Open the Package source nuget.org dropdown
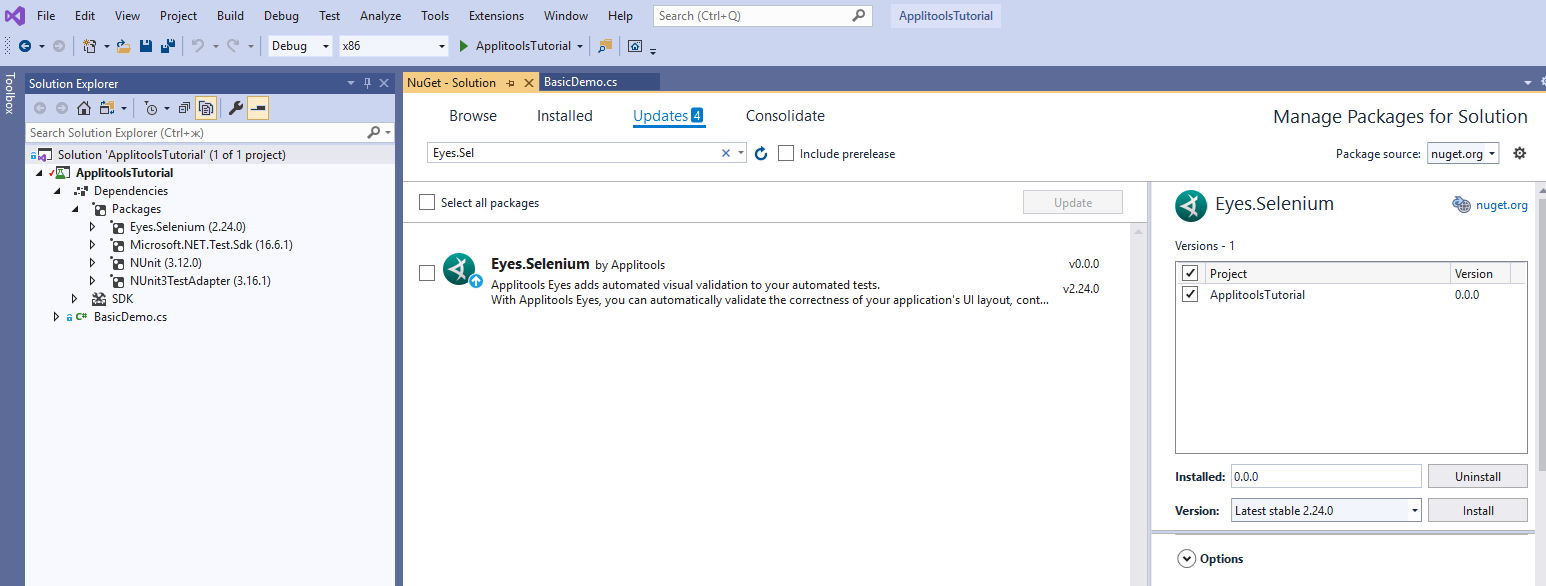Viewport: 1546px width, 586px height. [1463, 153]
